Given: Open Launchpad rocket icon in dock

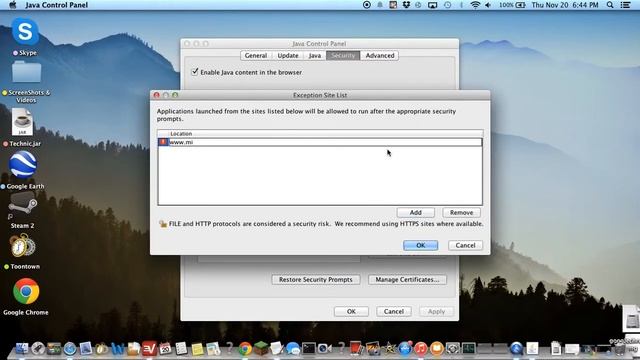Looking at the screenshot, I should pos(38,348).
